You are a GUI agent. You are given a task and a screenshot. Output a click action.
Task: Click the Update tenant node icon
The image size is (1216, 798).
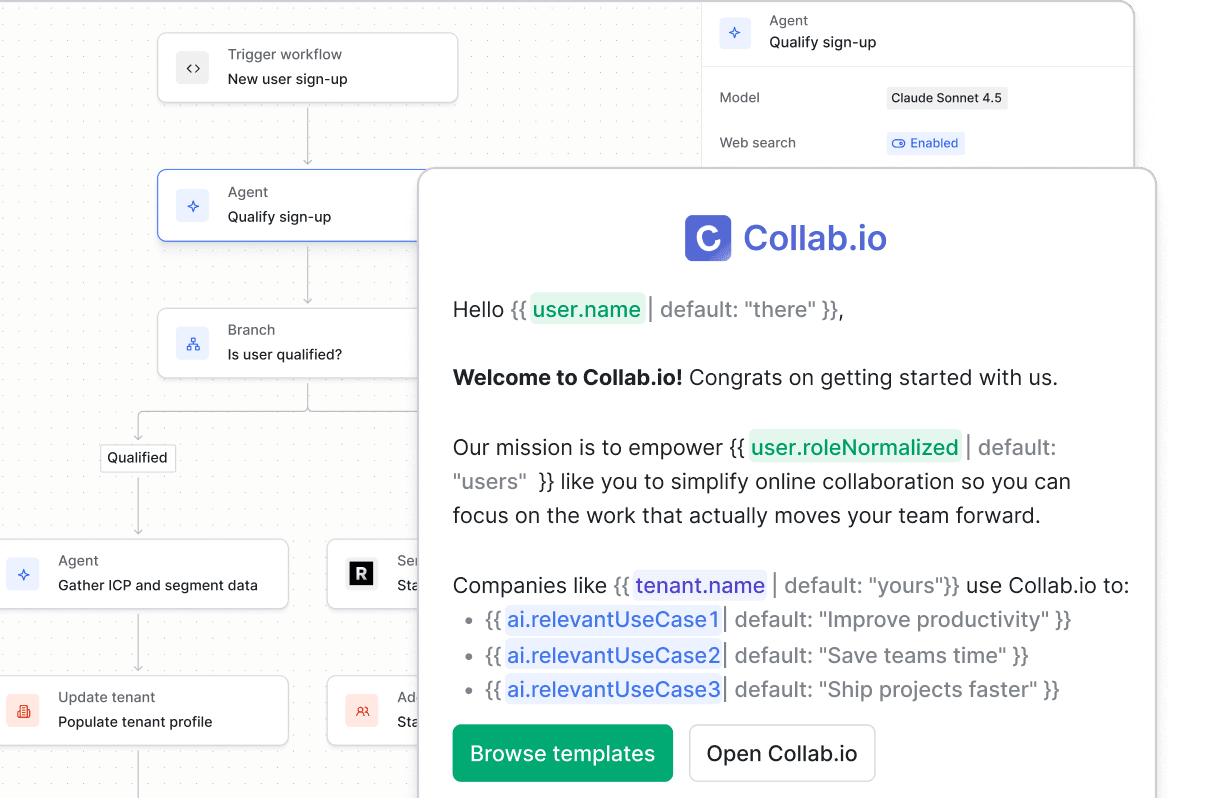pos(23,710)
